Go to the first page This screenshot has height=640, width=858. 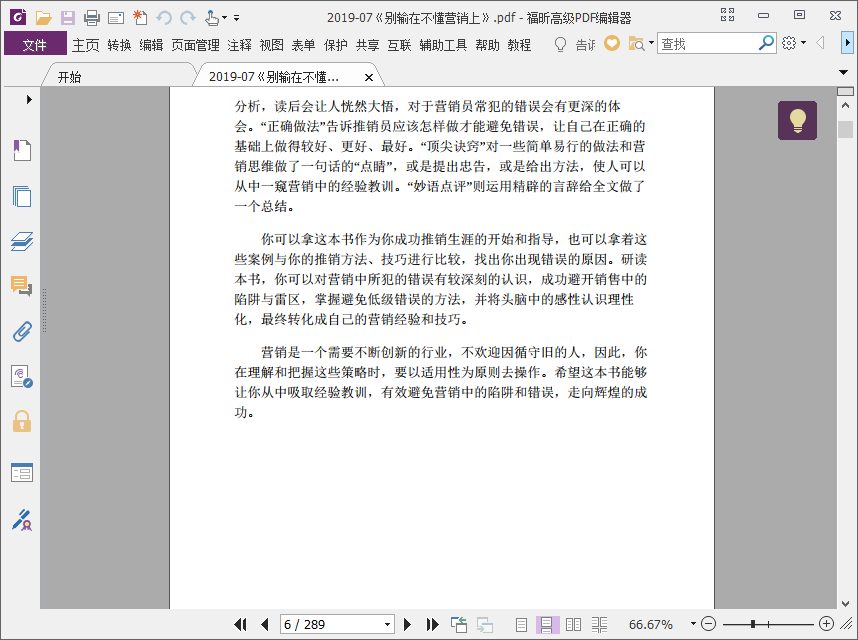click(240, 624)
